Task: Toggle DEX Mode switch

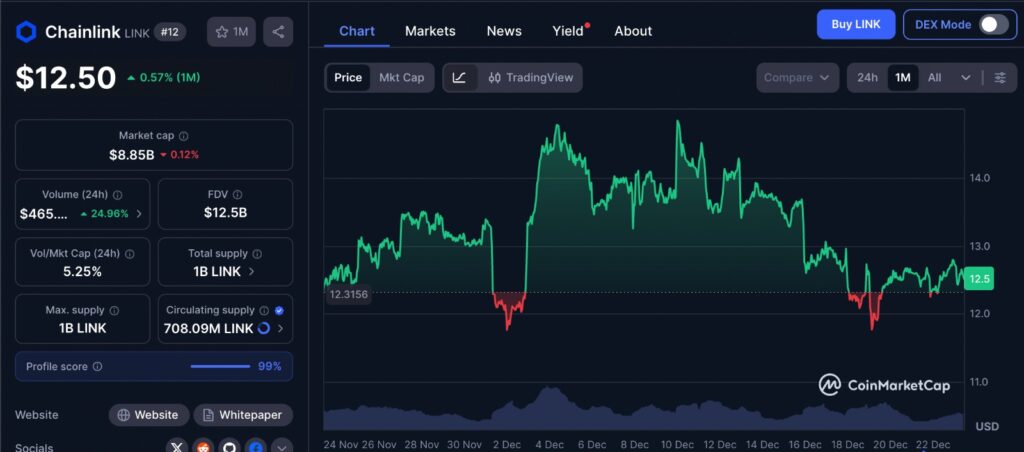Action: [993, 25]
